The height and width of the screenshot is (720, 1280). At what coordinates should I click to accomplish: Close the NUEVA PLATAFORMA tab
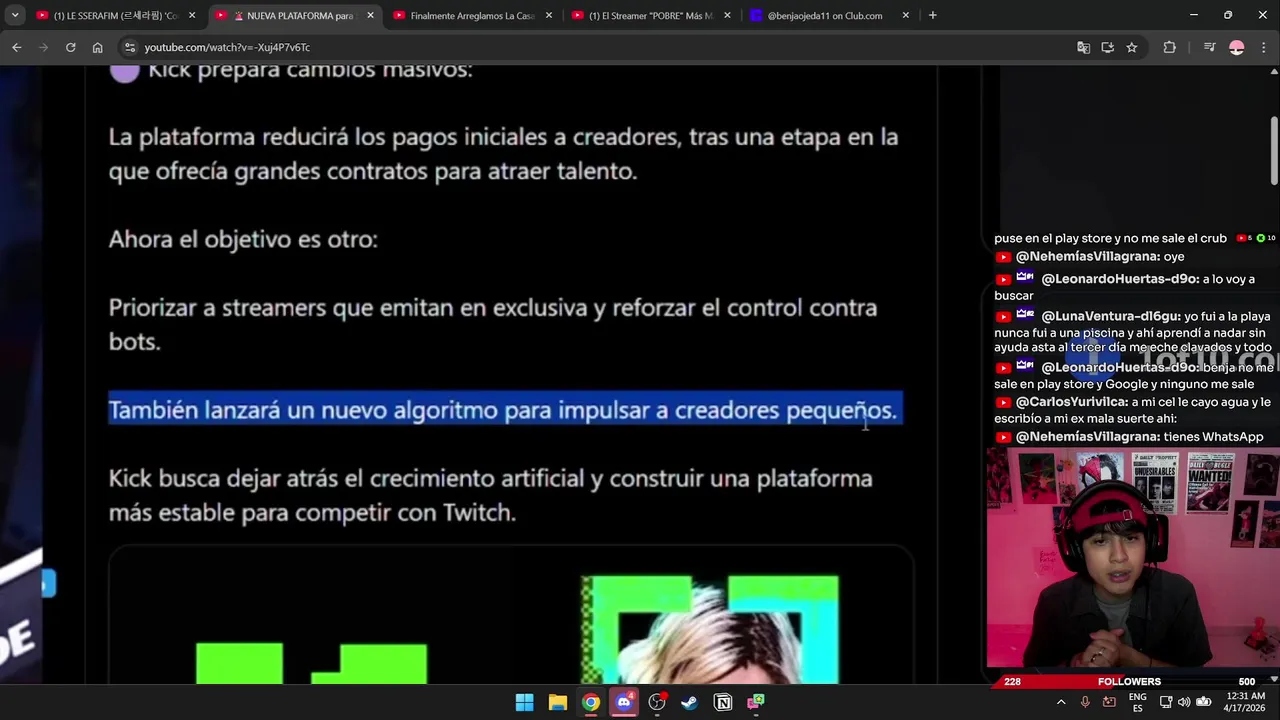point(370,15)
